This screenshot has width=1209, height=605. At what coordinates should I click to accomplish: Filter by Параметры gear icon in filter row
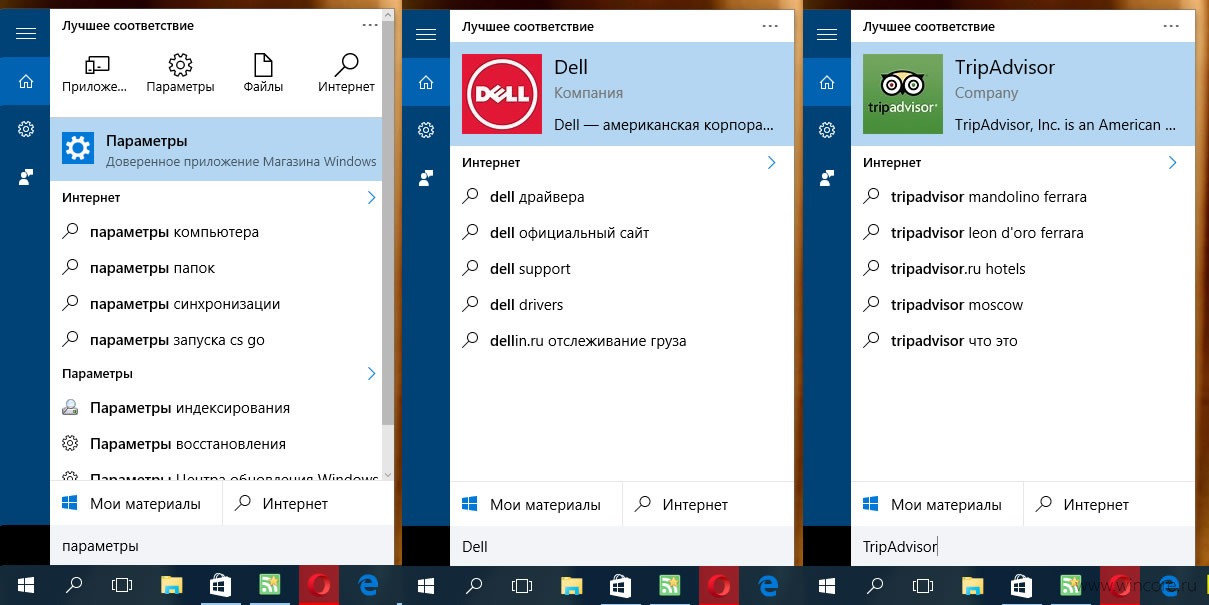click(180, 75)
